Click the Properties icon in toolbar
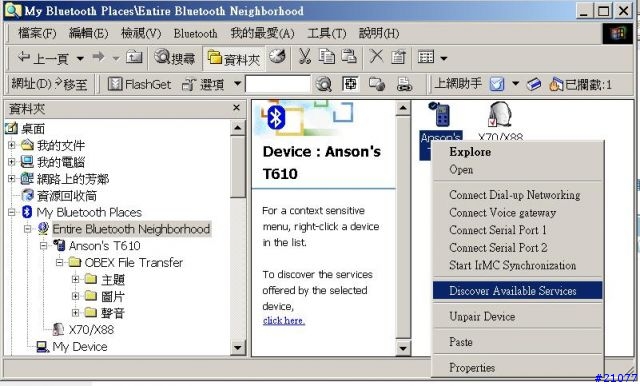Viewport: 640px width, 386px height. 398,57
